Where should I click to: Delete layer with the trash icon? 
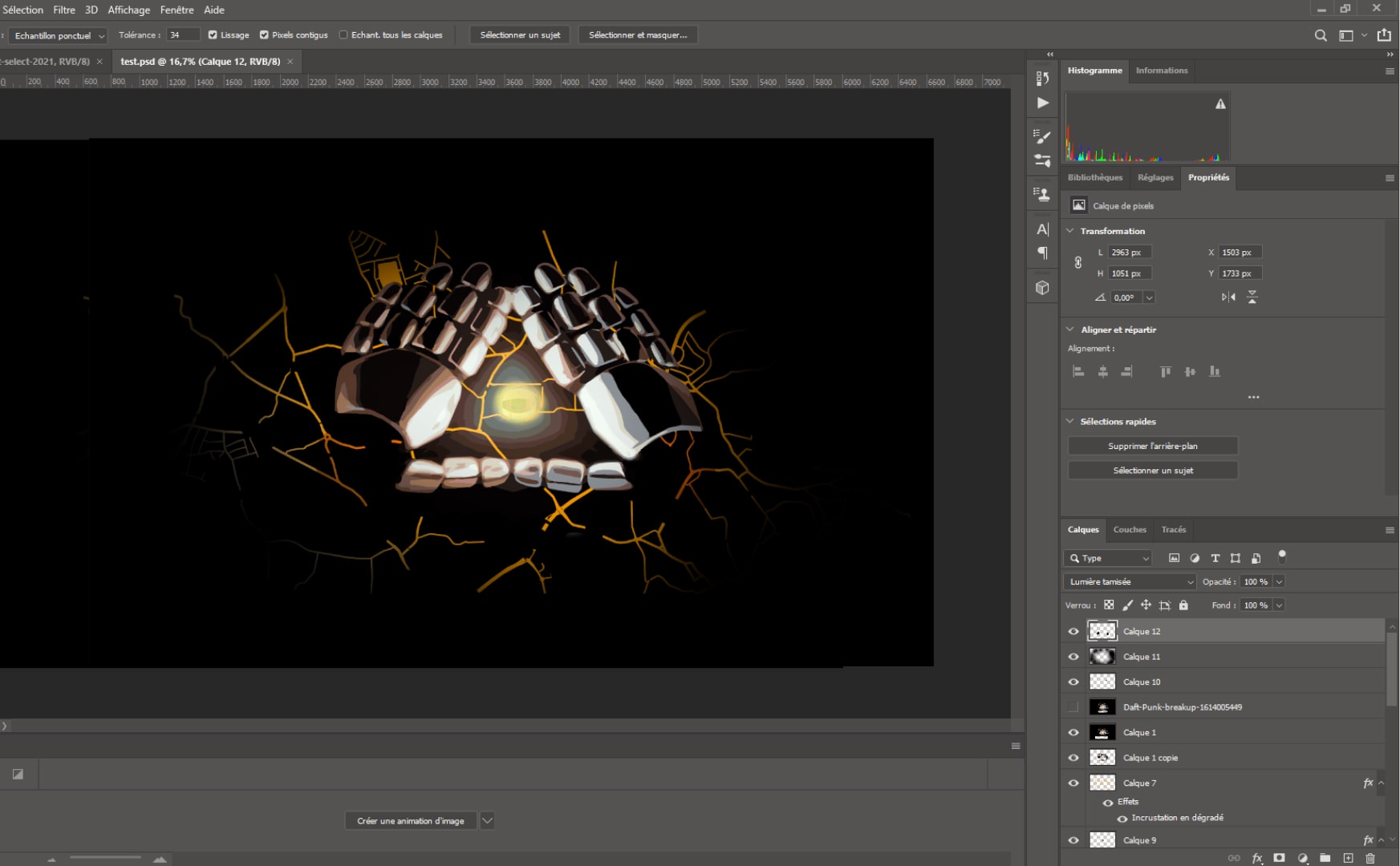[x=1370, y=858]
